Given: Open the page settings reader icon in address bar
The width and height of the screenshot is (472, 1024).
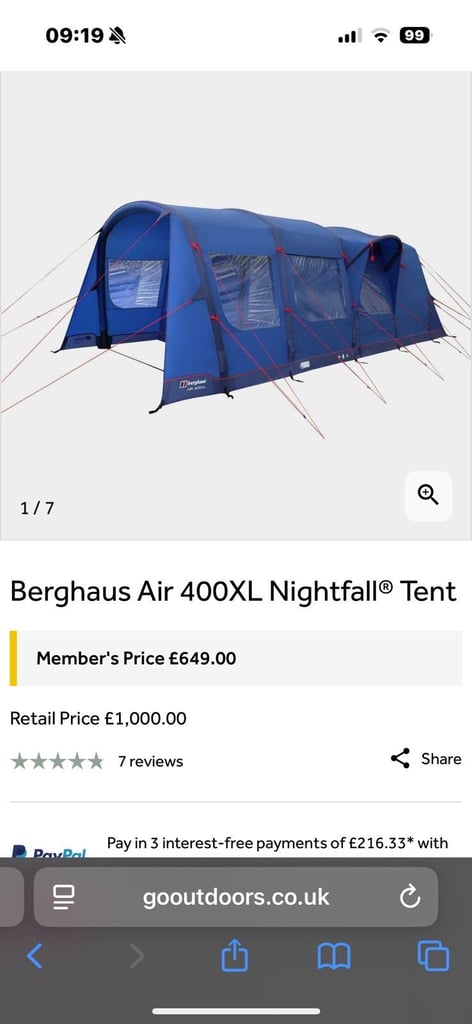Looking at the screenshot, I should click(63, 897).
